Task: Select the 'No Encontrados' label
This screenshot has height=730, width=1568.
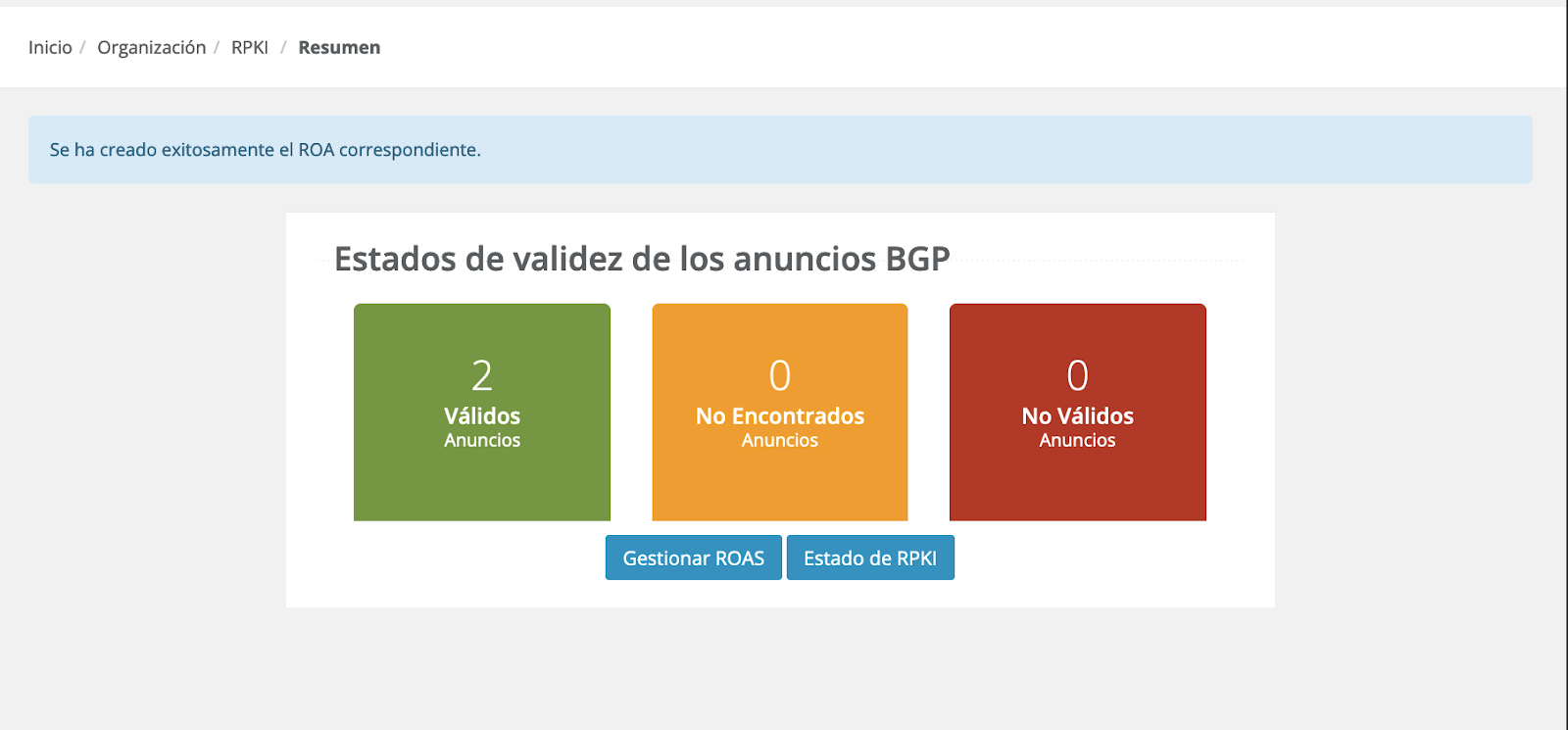Action: [x=779, y=415]
